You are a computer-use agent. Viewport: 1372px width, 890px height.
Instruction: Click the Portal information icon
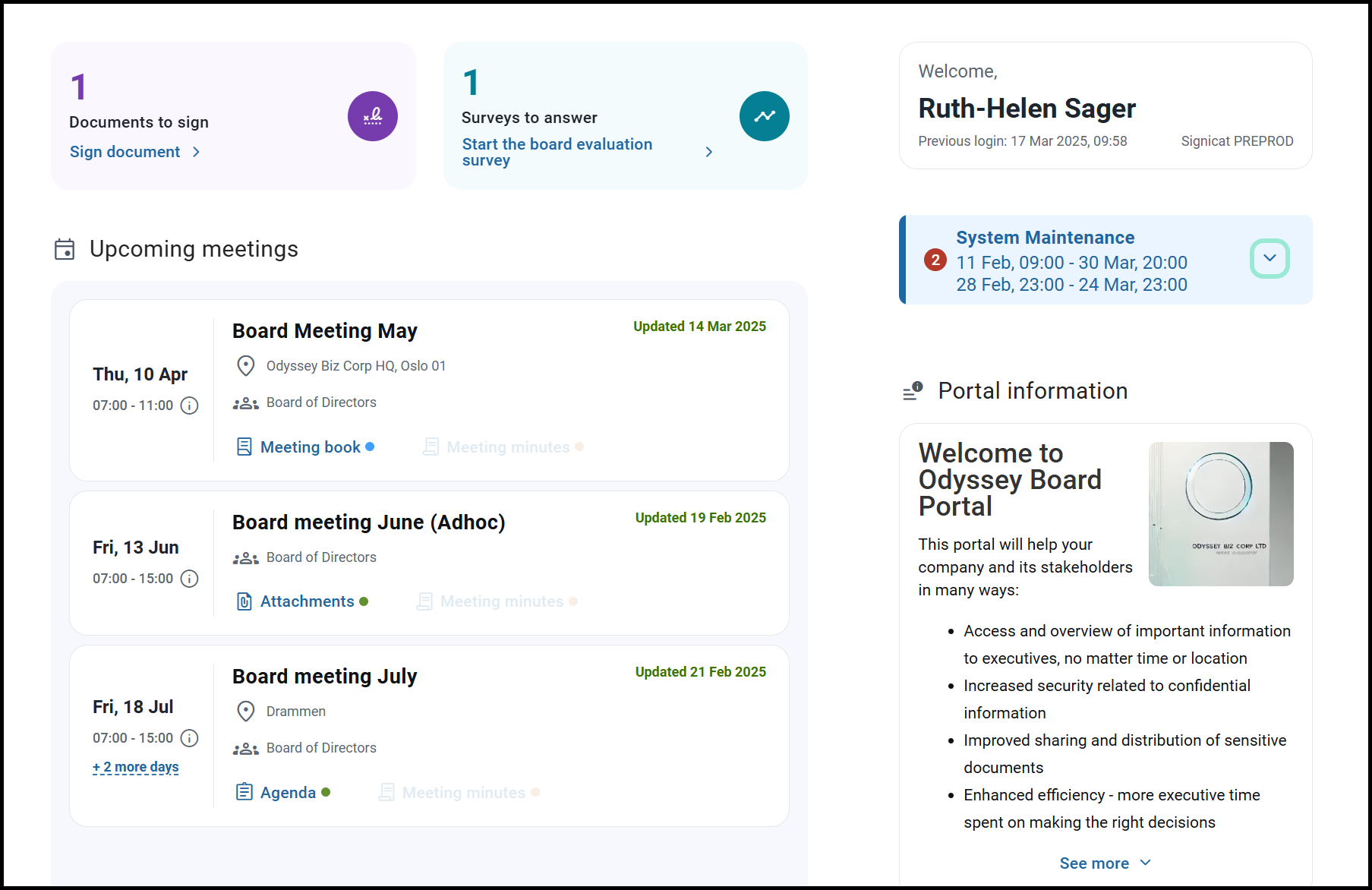click(912, 390)
